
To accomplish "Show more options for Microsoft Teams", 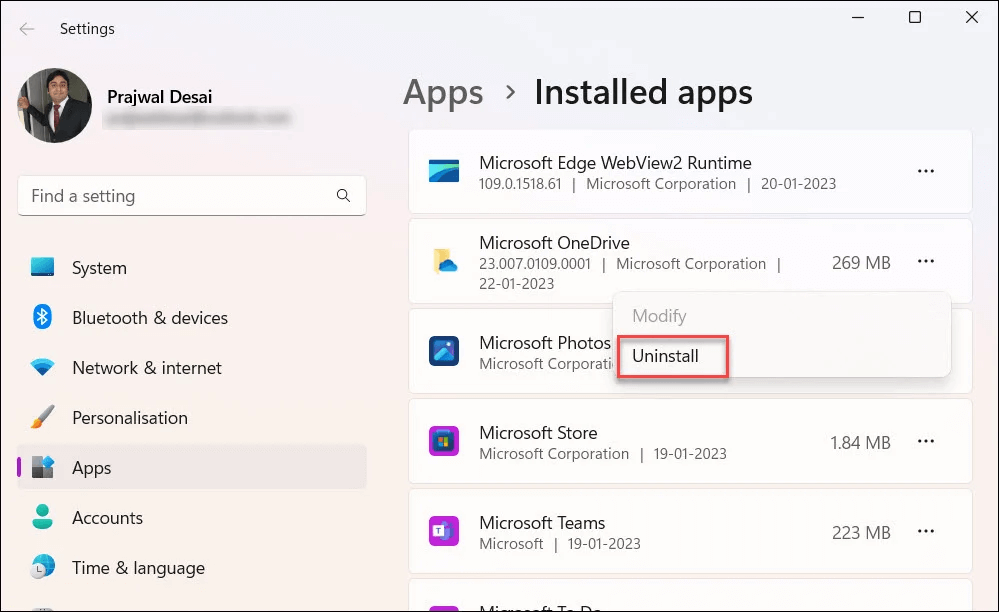I will 926,532.
